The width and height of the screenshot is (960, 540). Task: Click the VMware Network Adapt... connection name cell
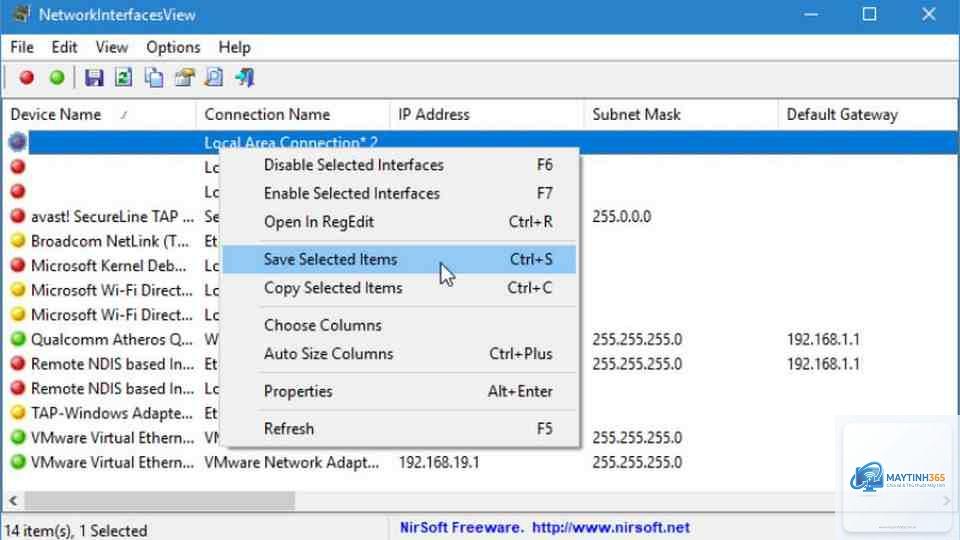click(291, 462)
